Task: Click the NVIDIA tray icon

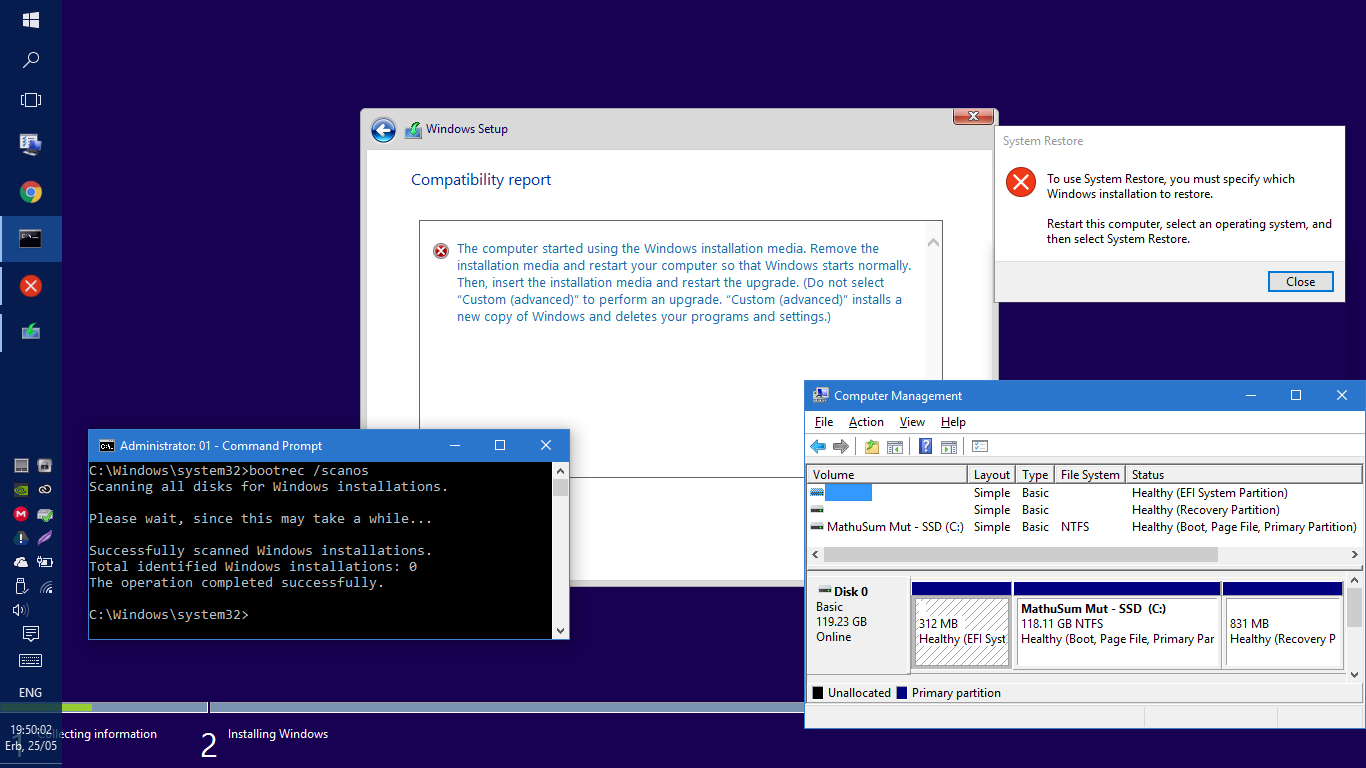Action: [x=21, y=490]
